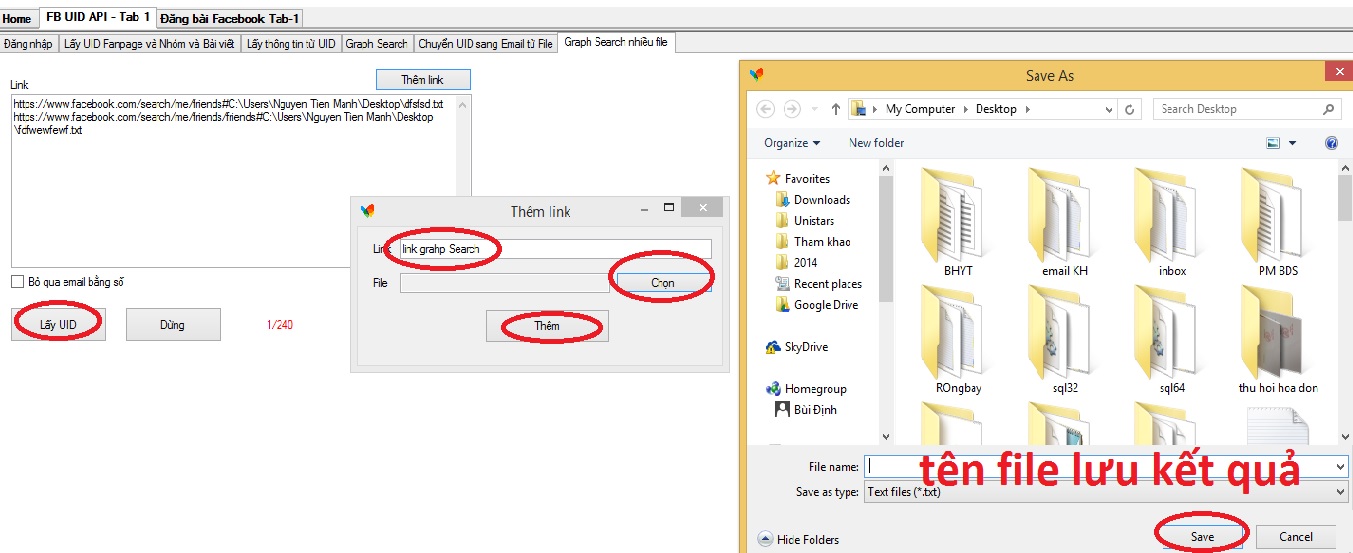Viewport: 1353px width, 553px height.
Task: Select Bùi Đình under Homegroup
Action: tap(815, 409)
